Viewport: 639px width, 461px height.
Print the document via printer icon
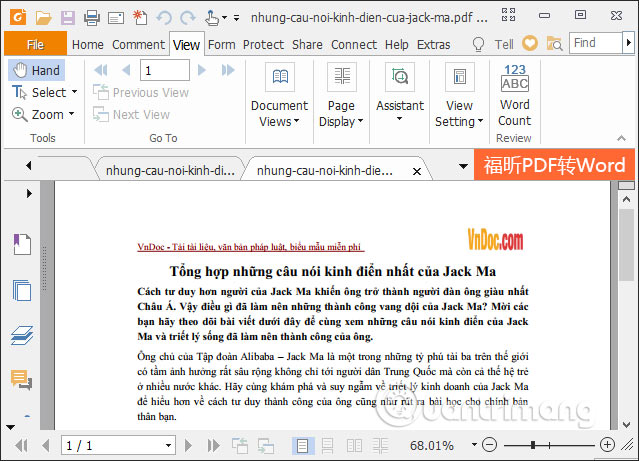tap(92, 18)
